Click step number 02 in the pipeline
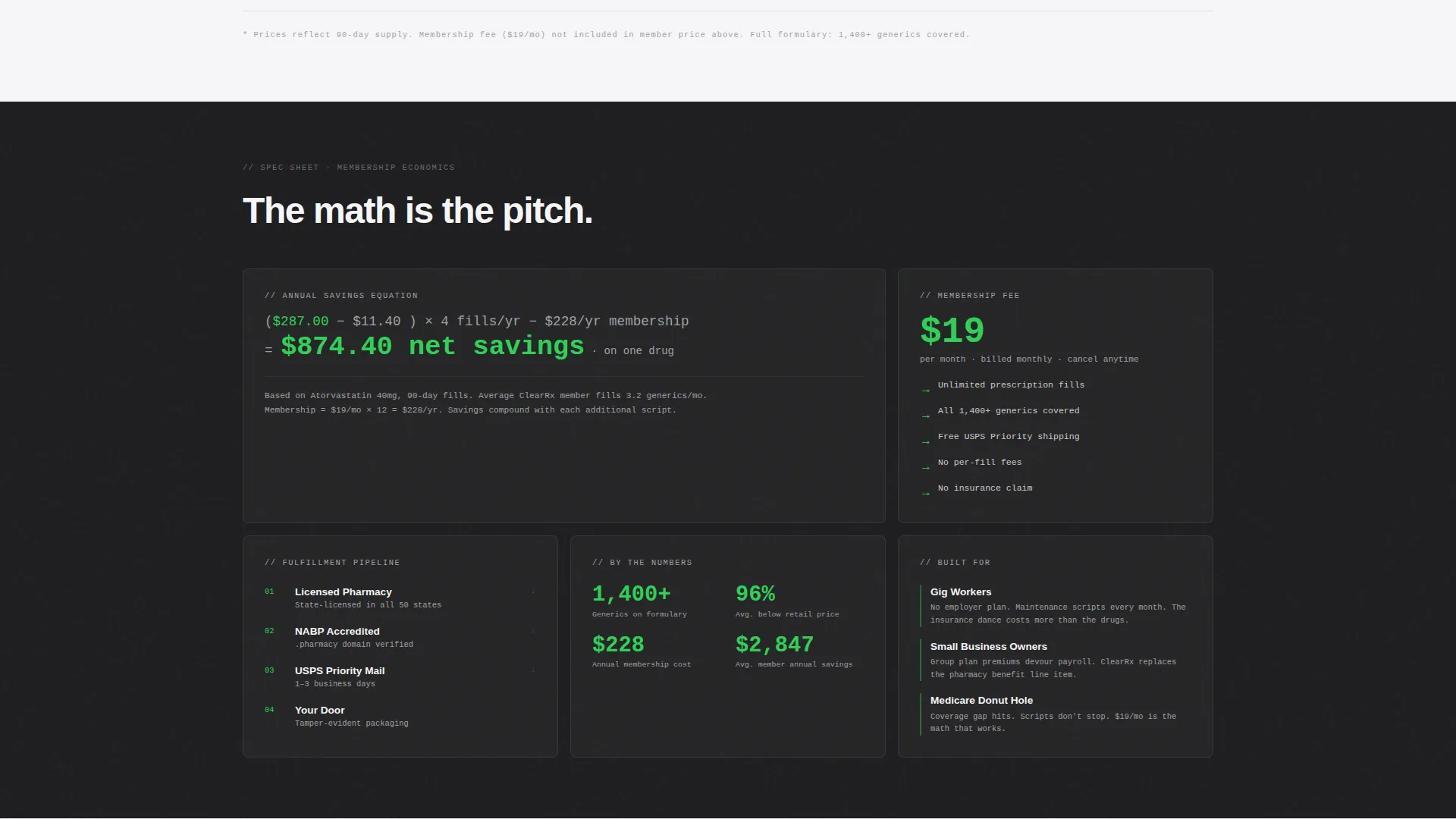Image resolution: width=1456 pixels, height=819 pixels. point(269,631)
